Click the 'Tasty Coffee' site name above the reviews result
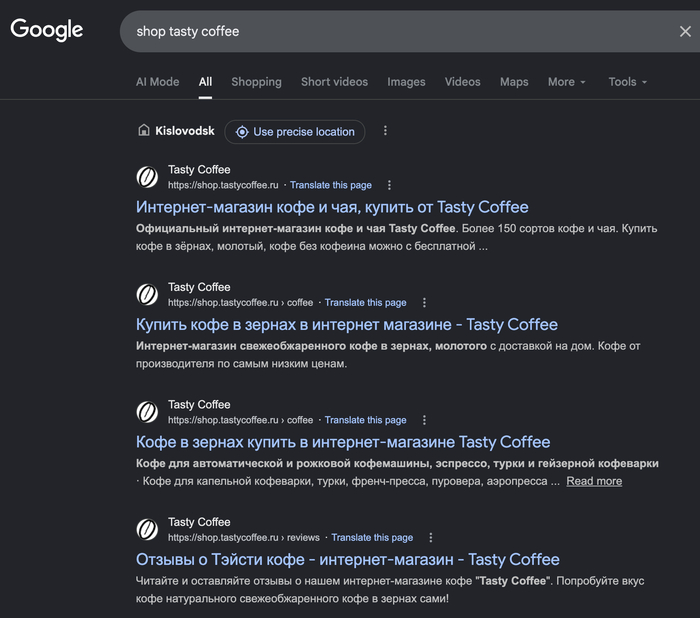The width and height of the screenshot is (700, 618). [x=199, y=522]
